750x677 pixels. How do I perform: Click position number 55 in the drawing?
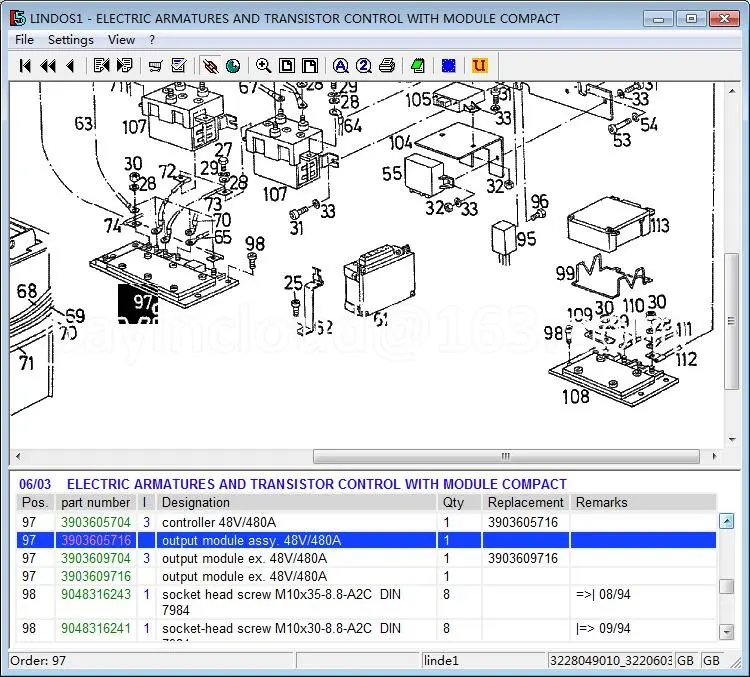point(392,173)
